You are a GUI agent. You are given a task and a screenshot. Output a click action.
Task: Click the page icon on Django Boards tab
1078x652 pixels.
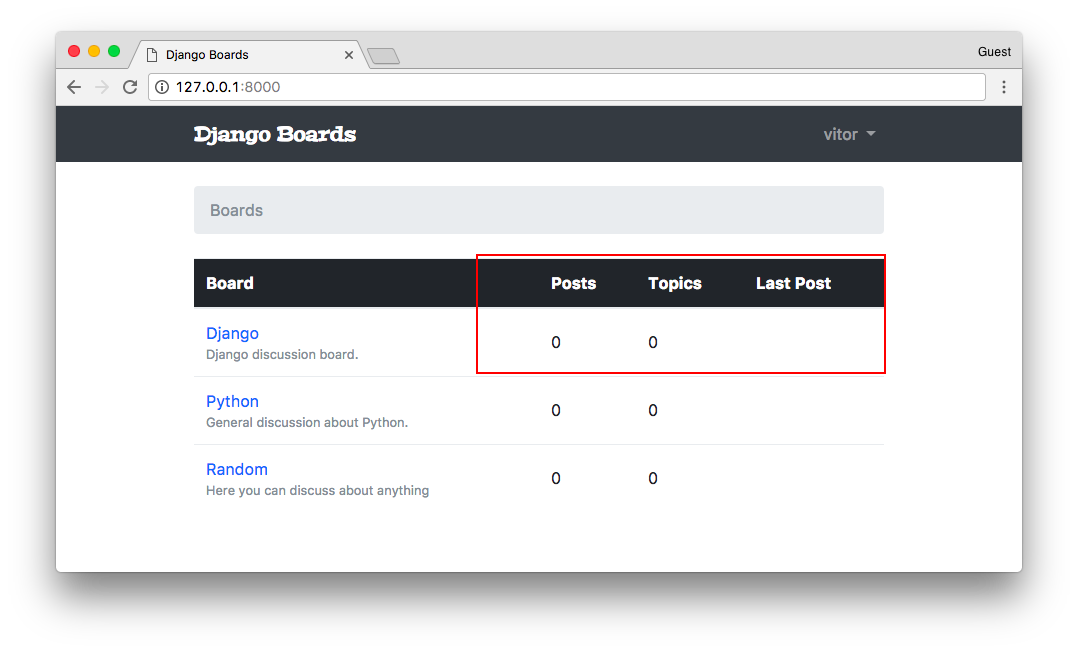pos(152,55)
